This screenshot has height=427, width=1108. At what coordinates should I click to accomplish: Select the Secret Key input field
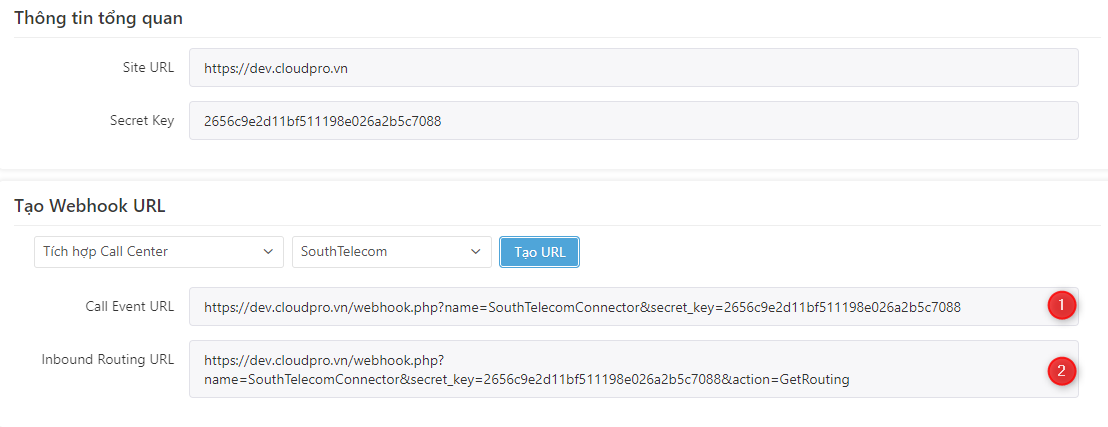(x=634, y=121)
